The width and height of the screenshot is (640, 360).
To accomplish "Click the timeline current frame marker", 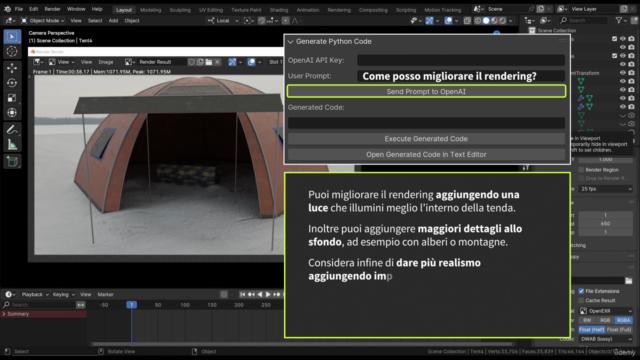I will [131, 305].
